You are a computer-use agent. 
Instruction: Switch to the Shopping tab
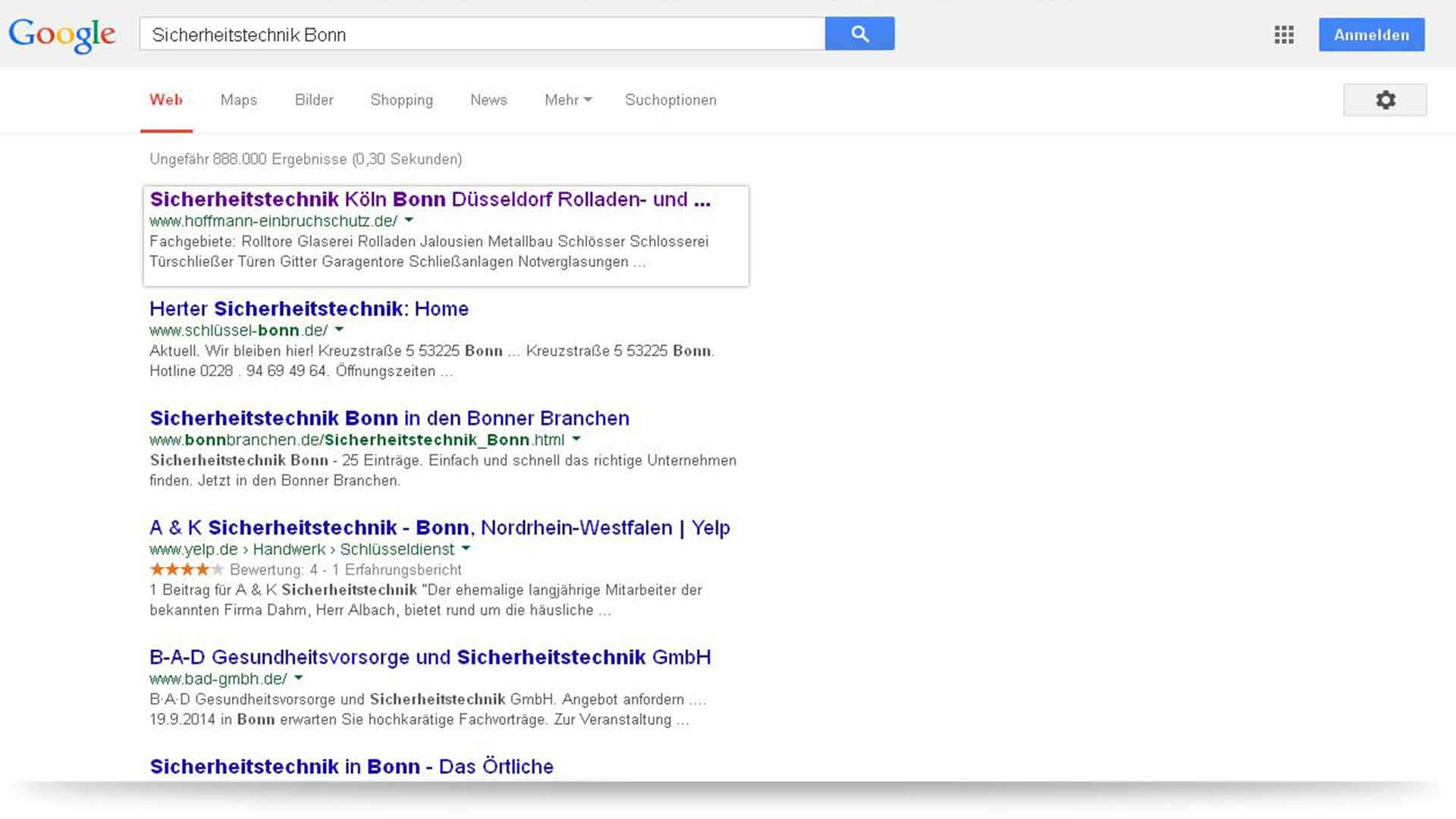click(x=402, y=100)
